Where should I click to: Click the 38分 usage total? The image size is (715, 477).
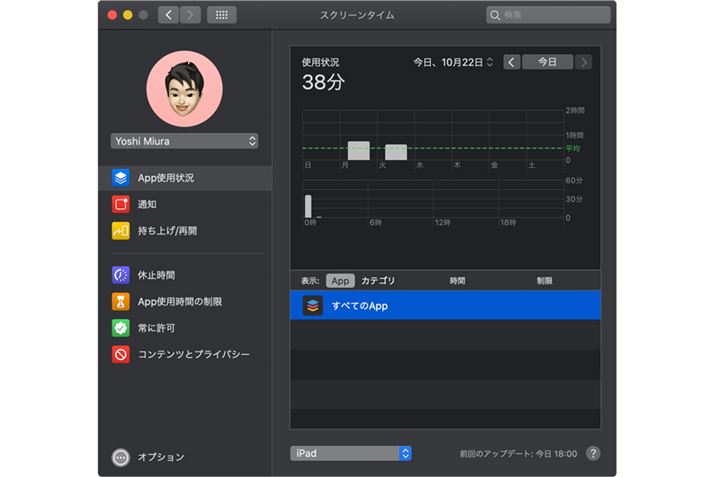[x=323, y=83]
